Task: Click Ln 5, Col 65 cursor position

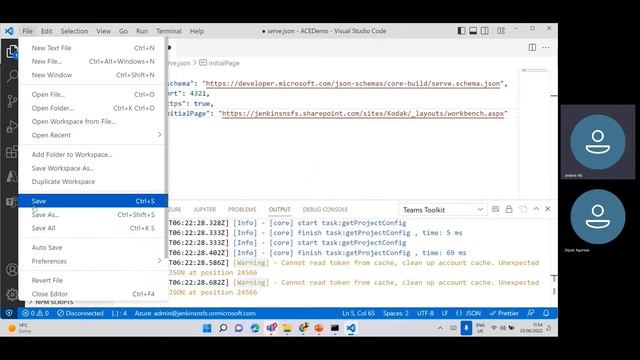Action: click(358, 313)
